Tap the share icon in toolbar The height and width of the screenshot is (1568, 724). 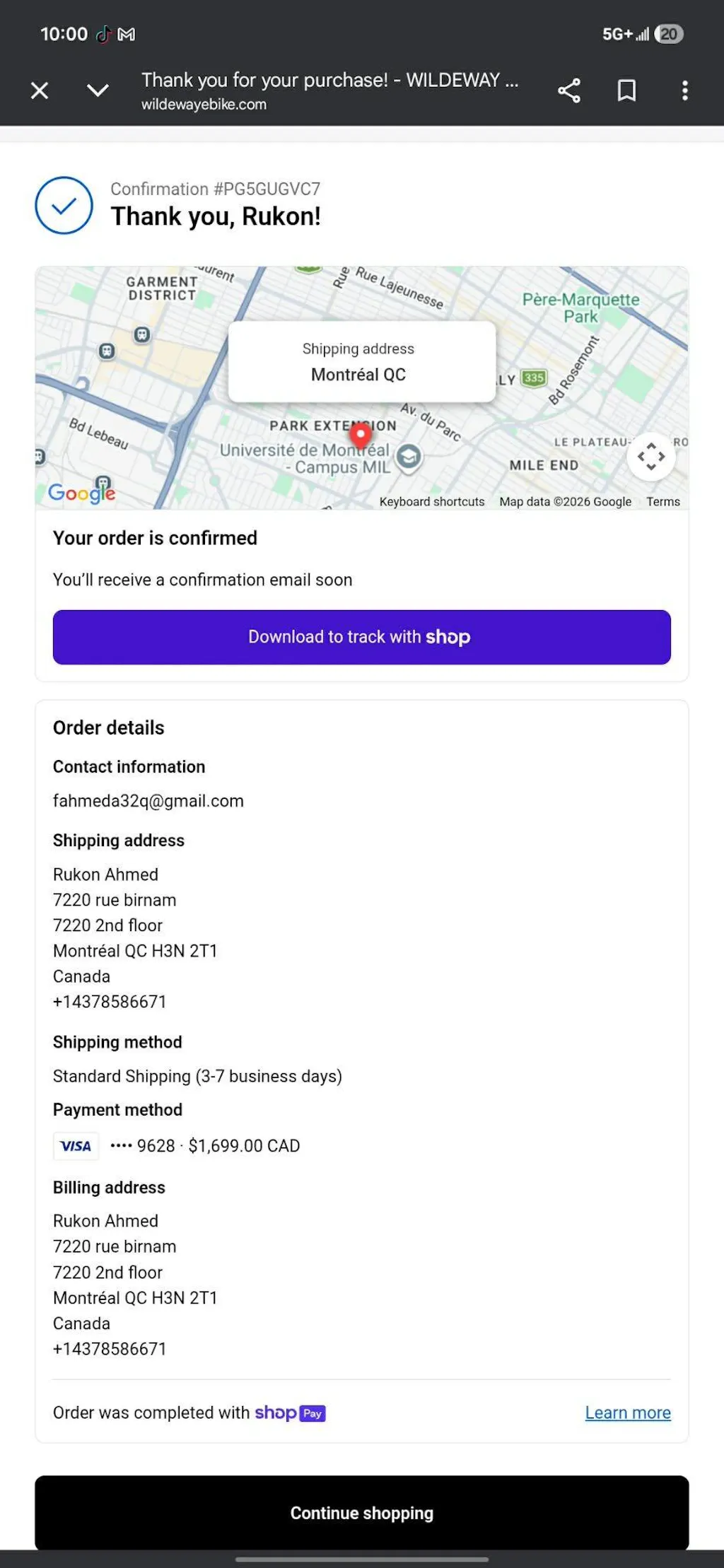569,90
